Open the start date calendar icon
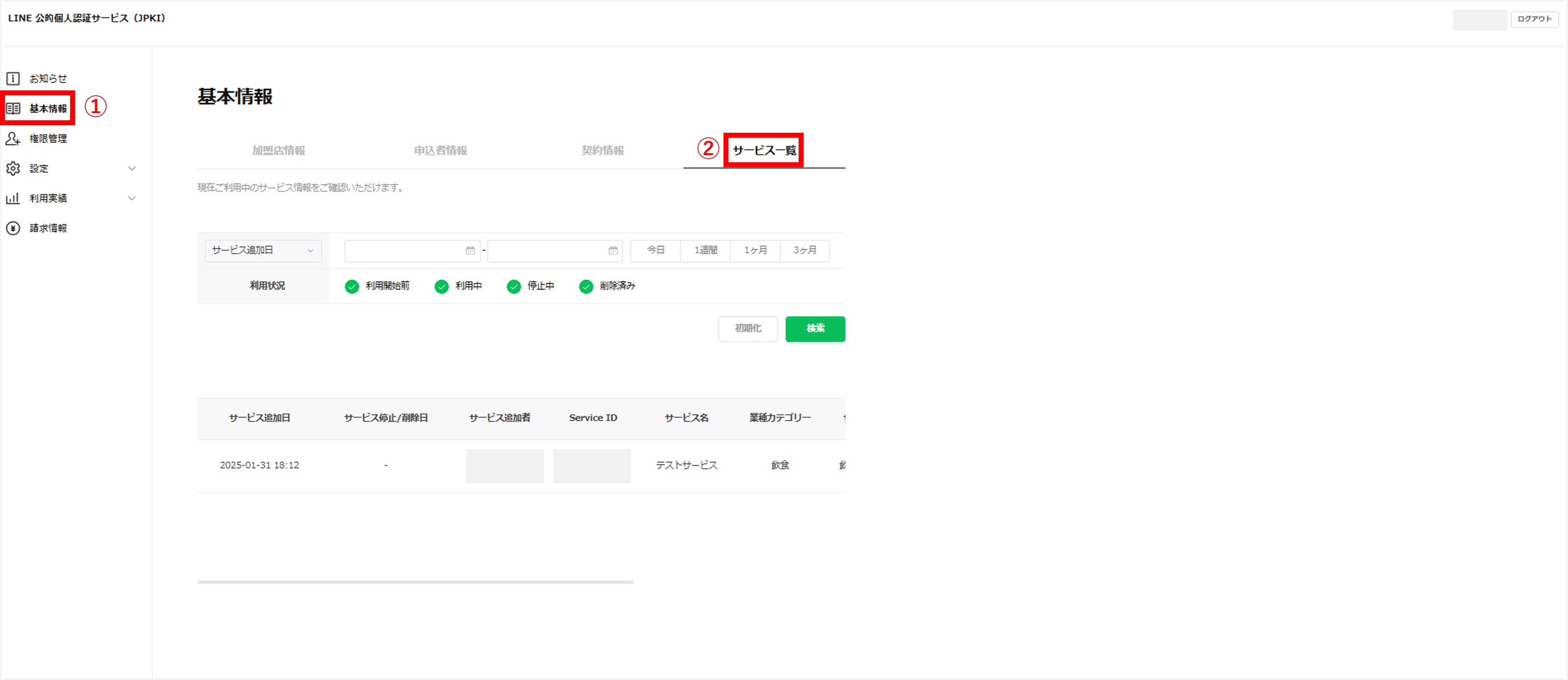This screenshot has width=1568, height=680. [x=470, y=250]
